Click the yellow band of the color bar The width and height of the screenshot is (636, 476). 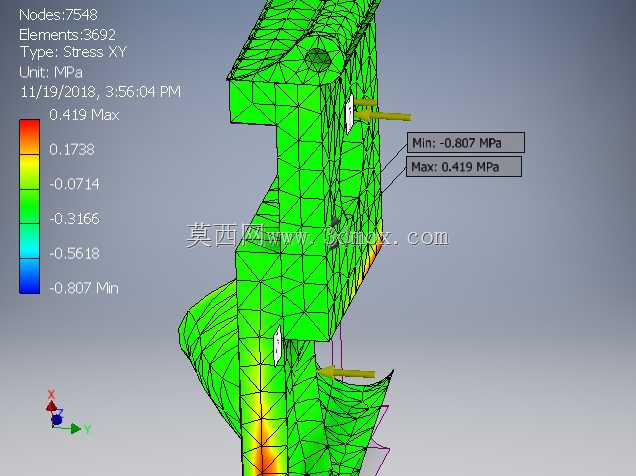(x=30, y=172)
